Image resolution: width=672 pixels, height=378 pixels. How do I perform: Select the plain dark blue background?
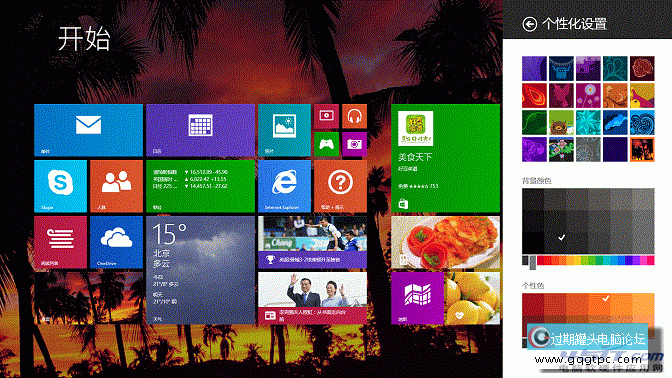click(x=615, y=149)
